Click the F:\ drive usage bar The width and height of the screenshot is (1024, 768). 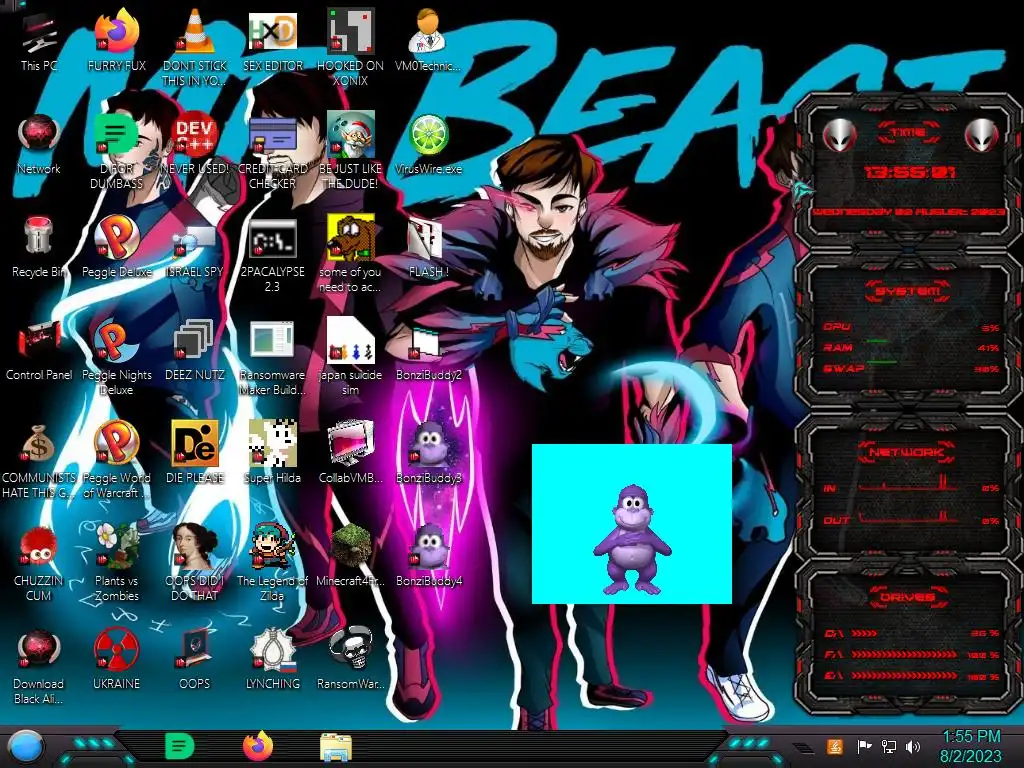tap(904, 654)
